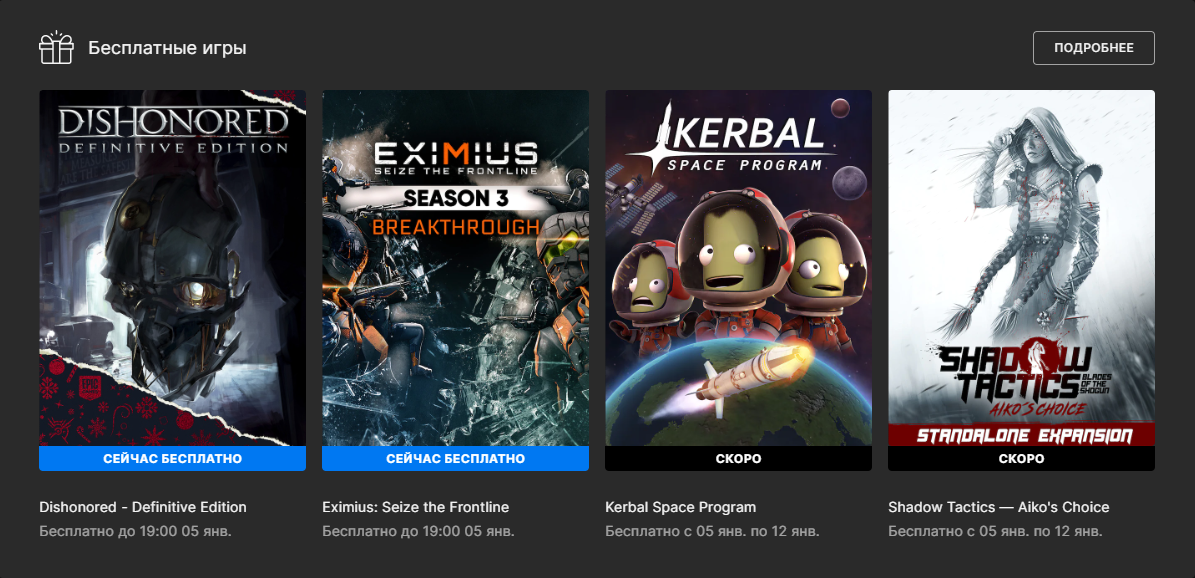This screenshot has height=578, width=1195.
Task: Open Kerbal Space Program title link
Action: tap(681, 507)
